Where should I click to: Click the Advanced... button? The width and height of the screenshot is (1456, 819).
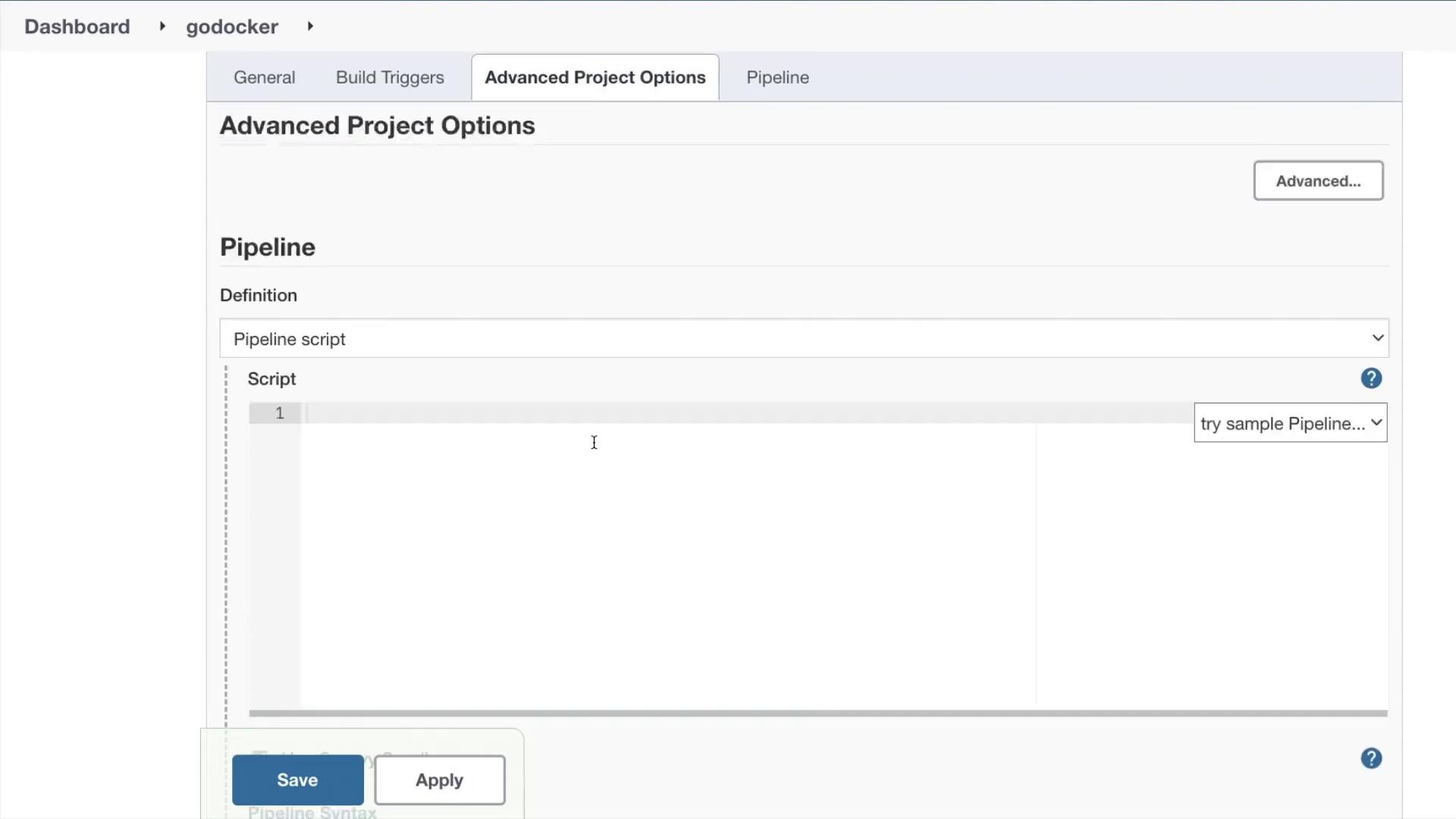point(1317,181)
